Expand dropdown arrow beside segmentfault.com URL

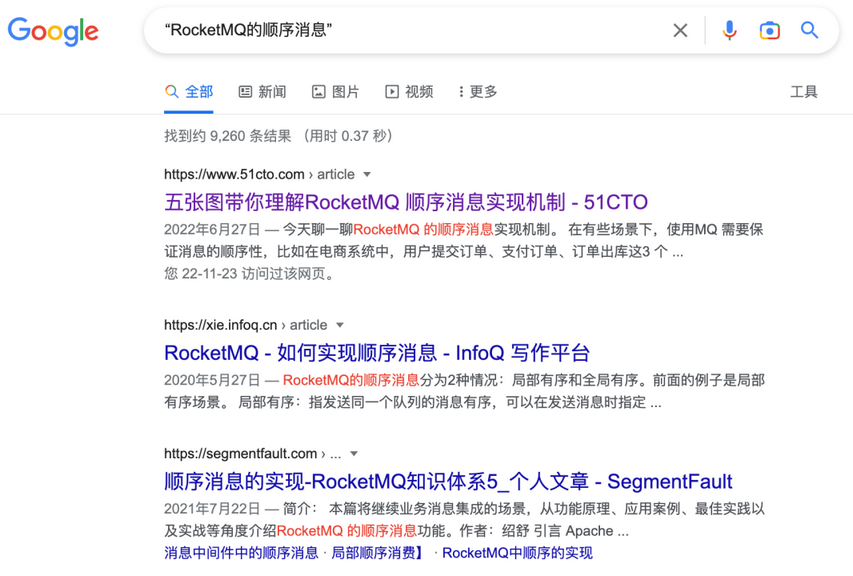click(354, 454)
